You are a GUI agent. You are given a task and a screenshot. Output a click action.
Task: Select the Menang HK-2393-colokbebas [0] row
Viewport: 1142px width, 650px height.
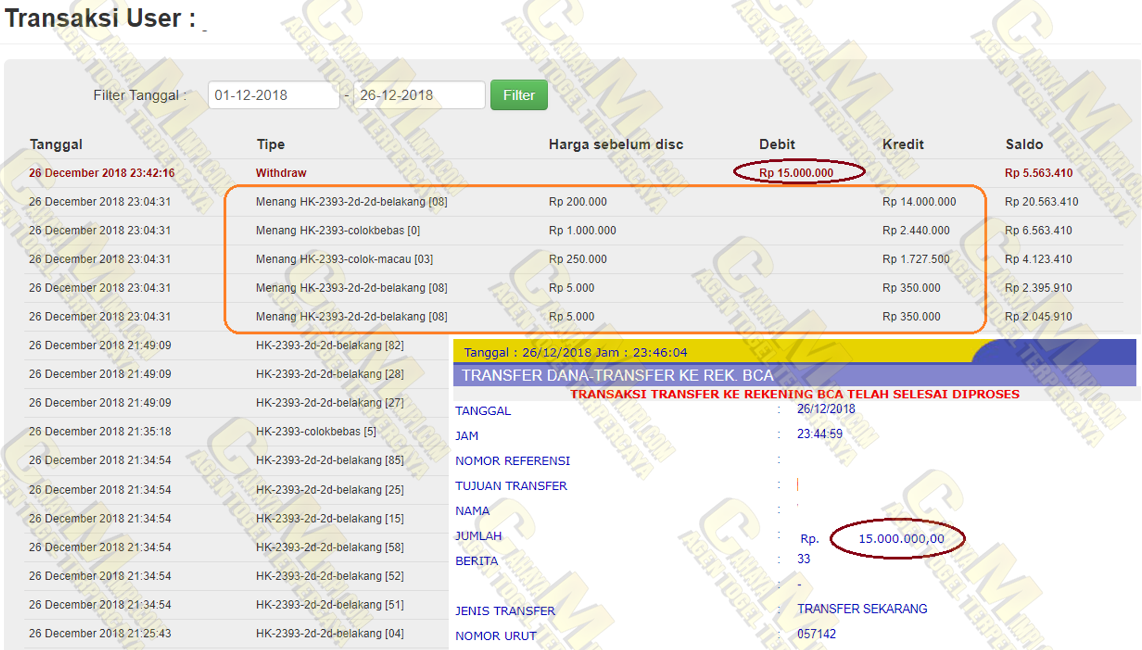pyautogui.click(x=330, y=230)
